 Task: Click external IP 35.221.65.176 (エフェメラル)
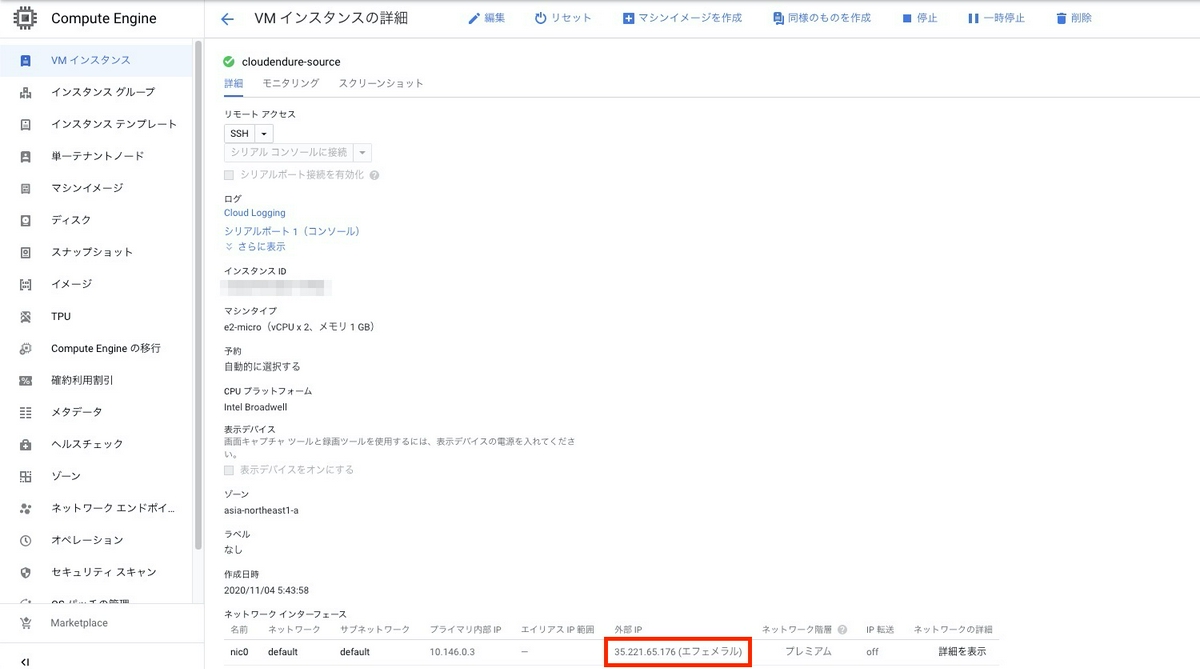pyautogui.click(x=678, y=652)
